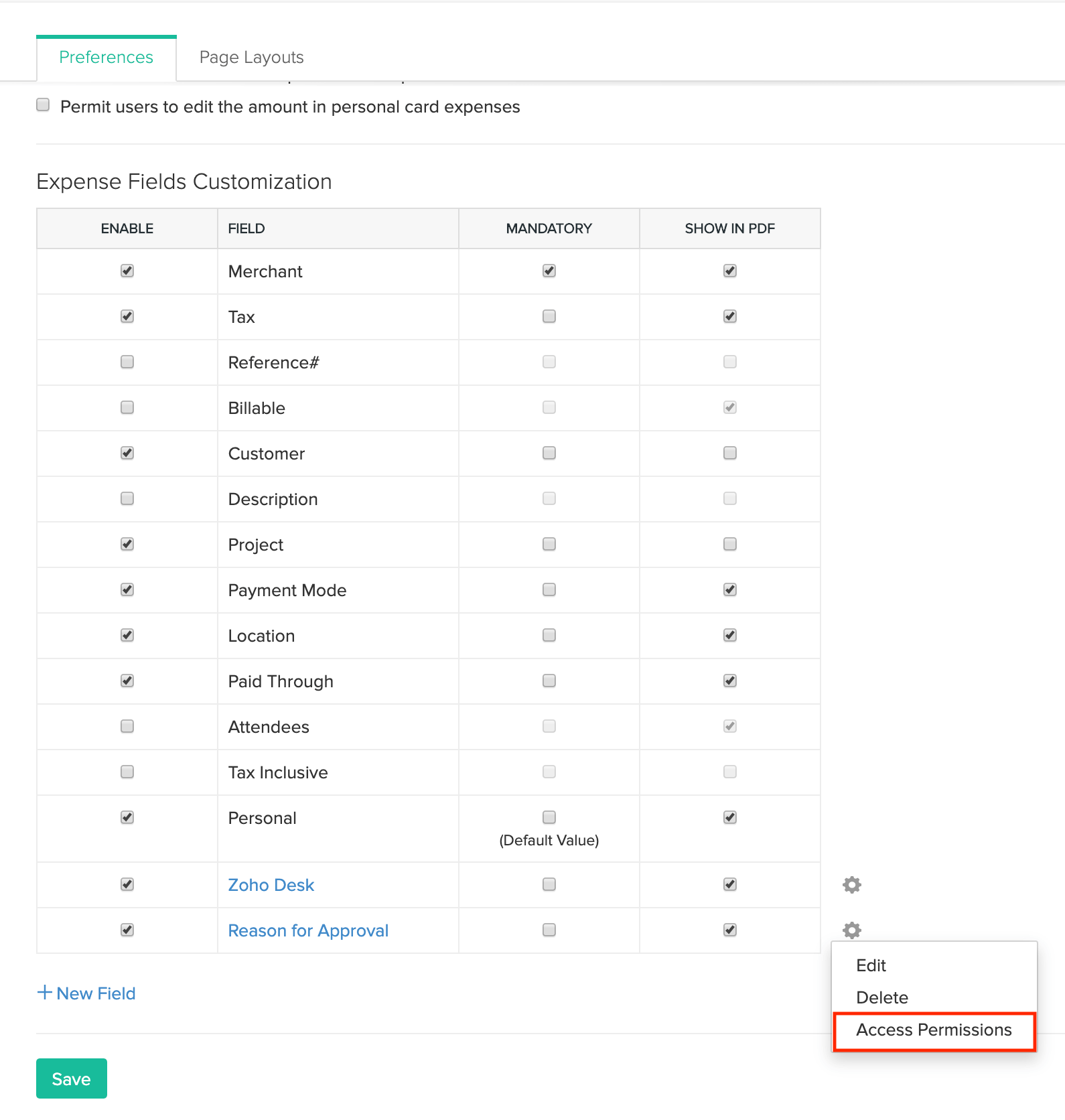The width and height of the screenshot is (1065, 1120).
Task: Enable personal card expense amount editing
Action: tap(44, 105)
